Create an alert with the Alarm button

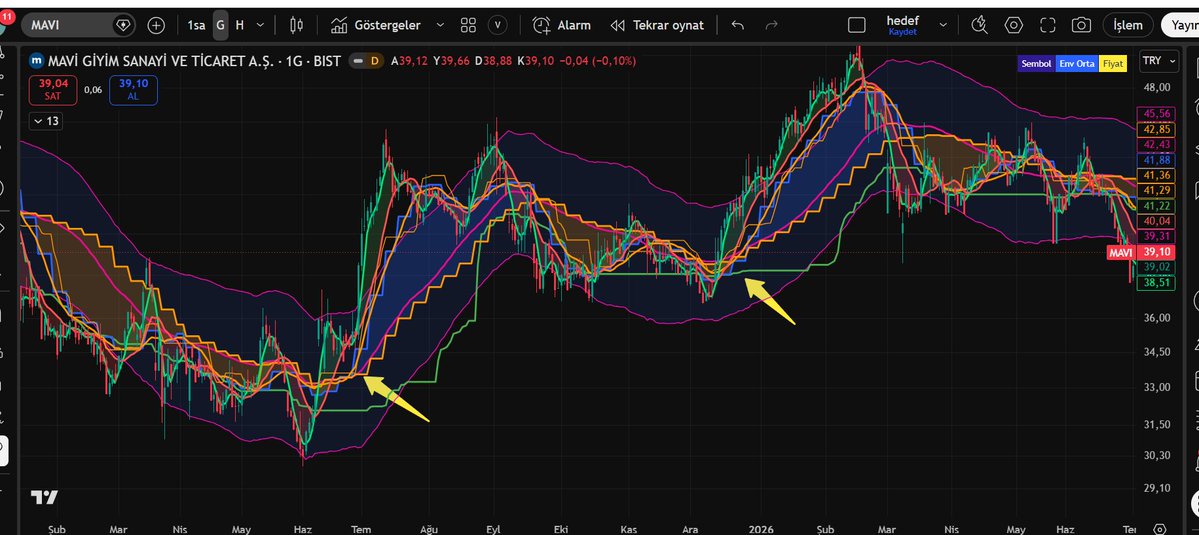pyautogui.click(x=562, y=25)
